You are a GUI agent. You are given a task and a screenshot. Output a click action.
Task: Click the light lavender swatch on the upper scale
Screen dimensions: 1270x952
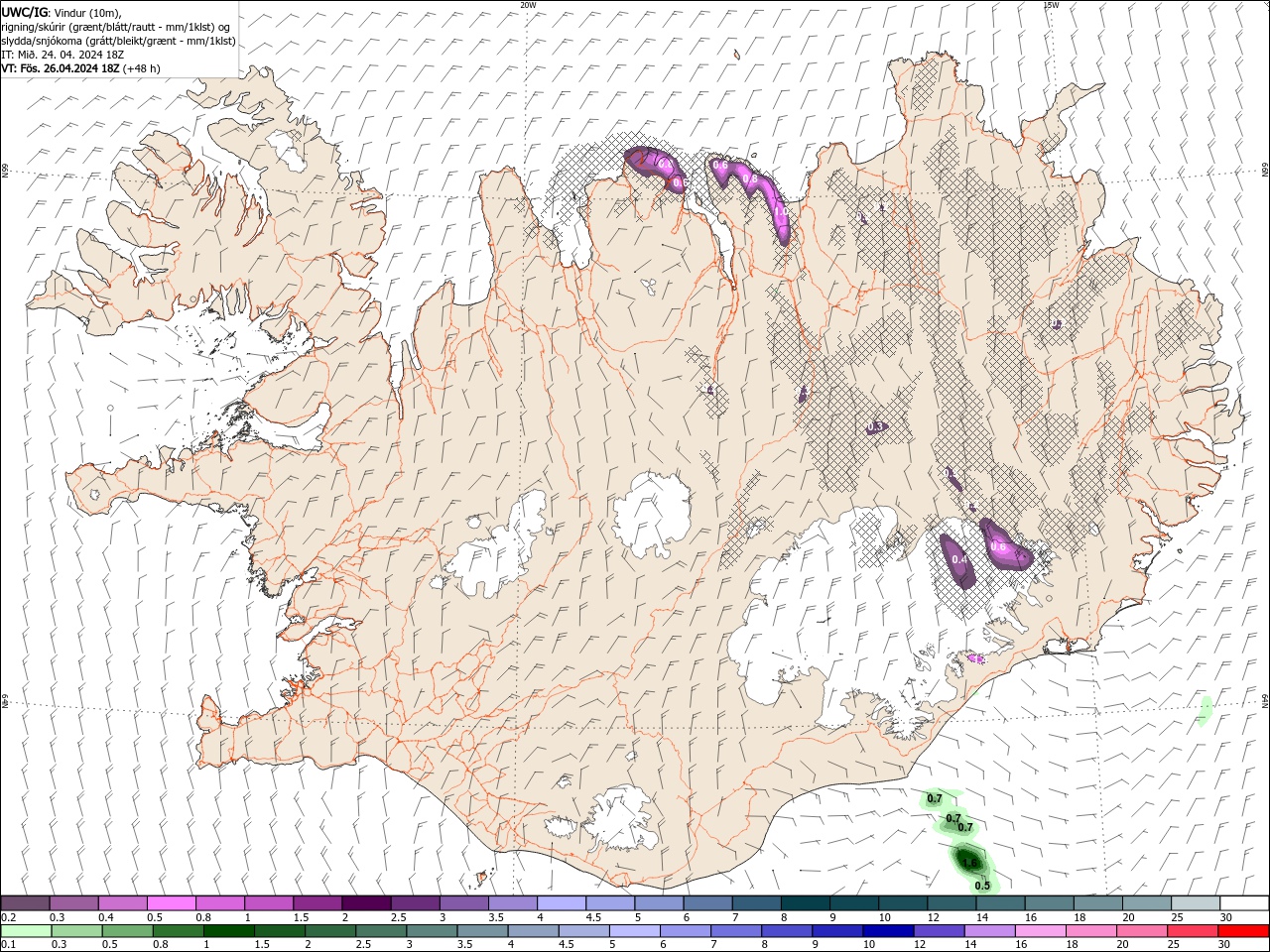click(x=560, y=903)
